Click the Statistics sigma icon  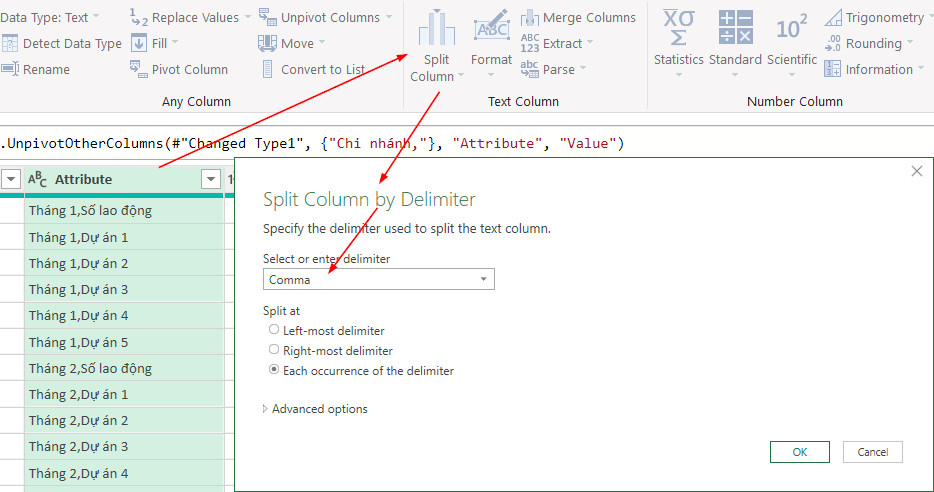click(678, 27)
